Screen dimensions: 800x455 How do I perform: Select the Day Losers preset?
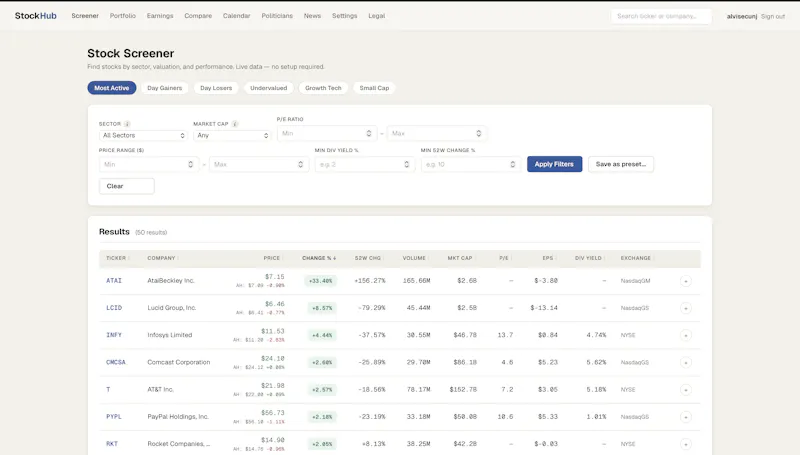pos(216,88)
